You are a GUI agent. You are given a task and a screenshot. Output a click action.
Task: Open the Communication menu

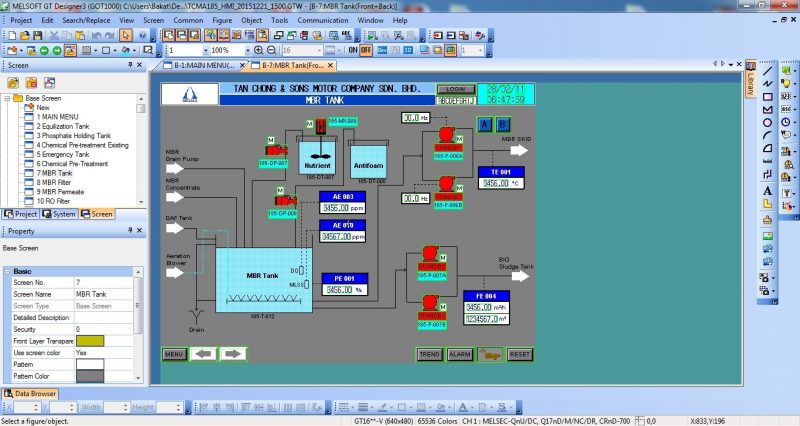(323, 19)
